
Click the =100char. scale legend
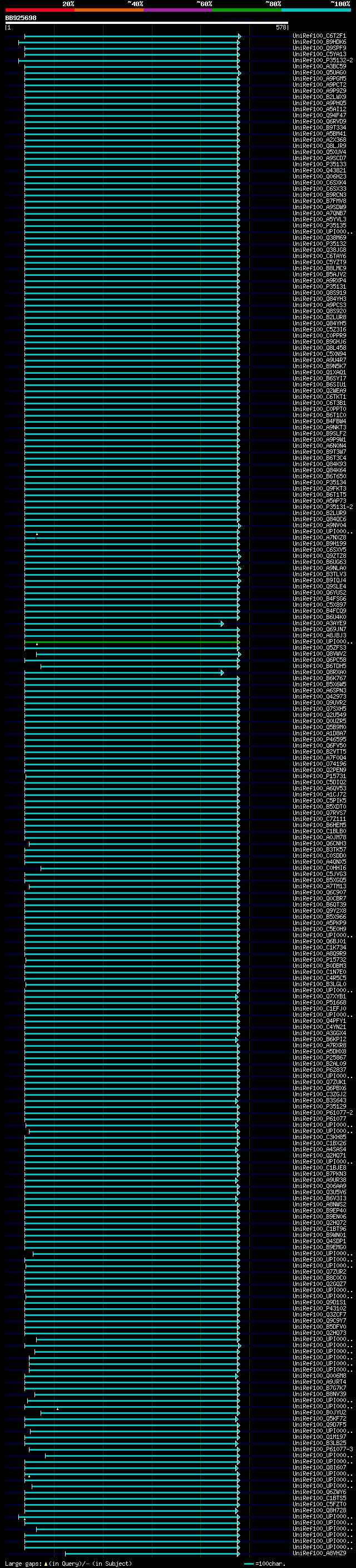[264, 1563]
